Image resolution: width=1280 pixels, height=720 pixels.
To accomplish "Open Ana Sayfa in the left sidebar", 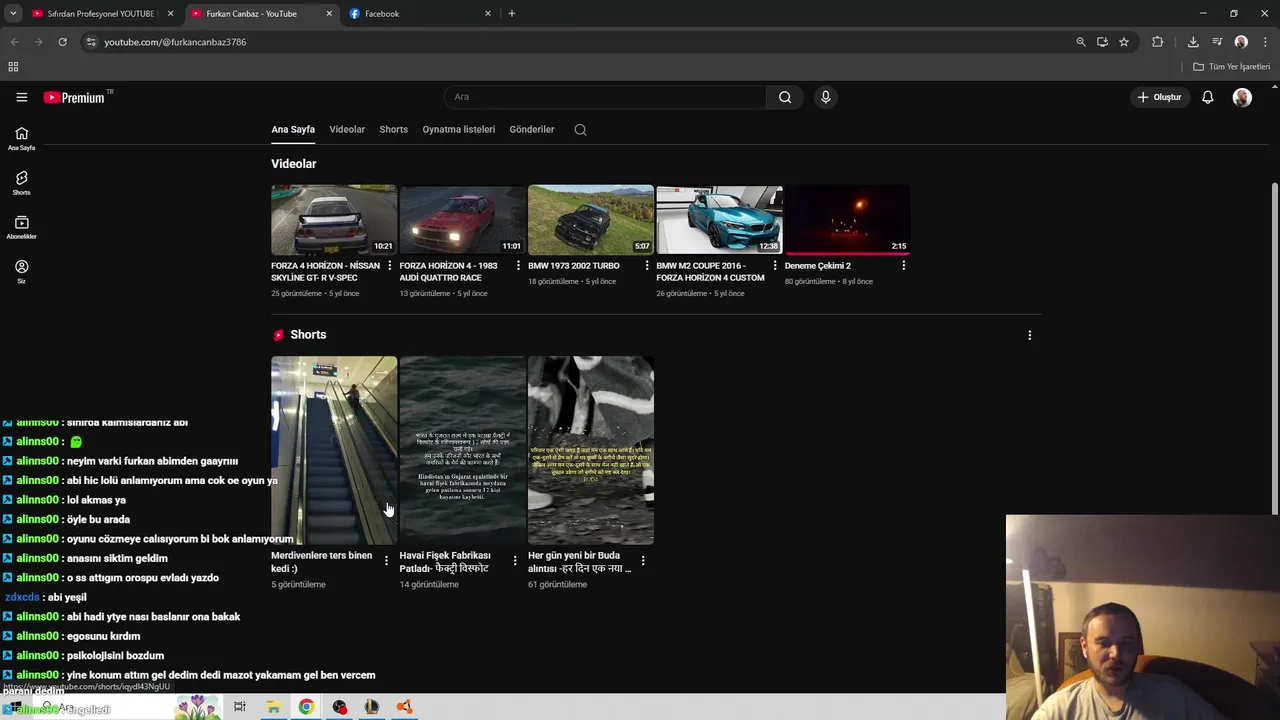I will (x=21, y=138).
